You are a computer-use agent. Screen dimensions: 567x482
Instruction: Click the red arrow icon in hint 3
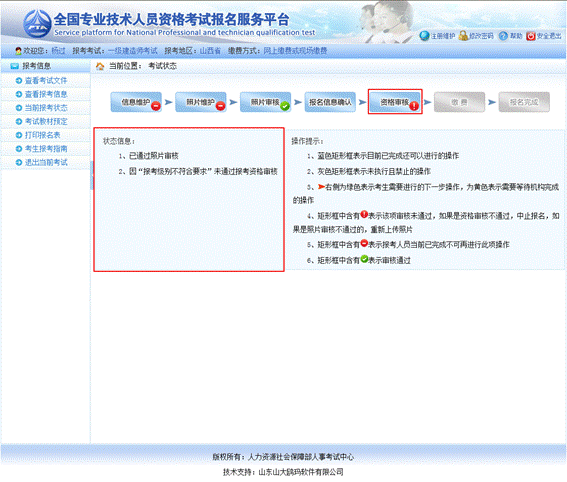[321, 187]
